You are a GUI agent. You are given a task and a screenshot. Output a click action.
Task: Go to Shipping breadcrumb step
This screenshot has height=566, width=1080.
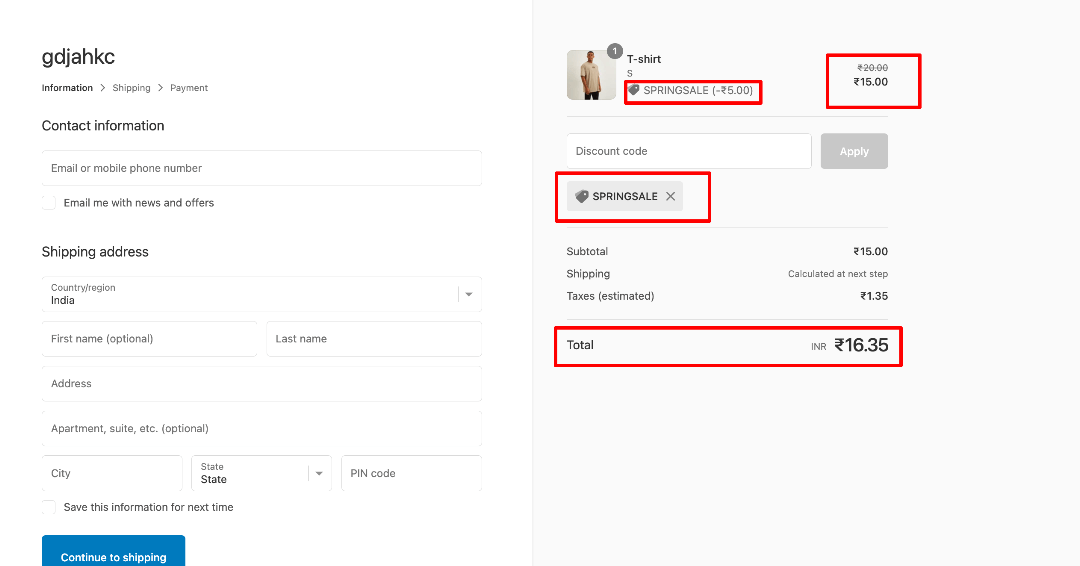click(x=131, y=87)
